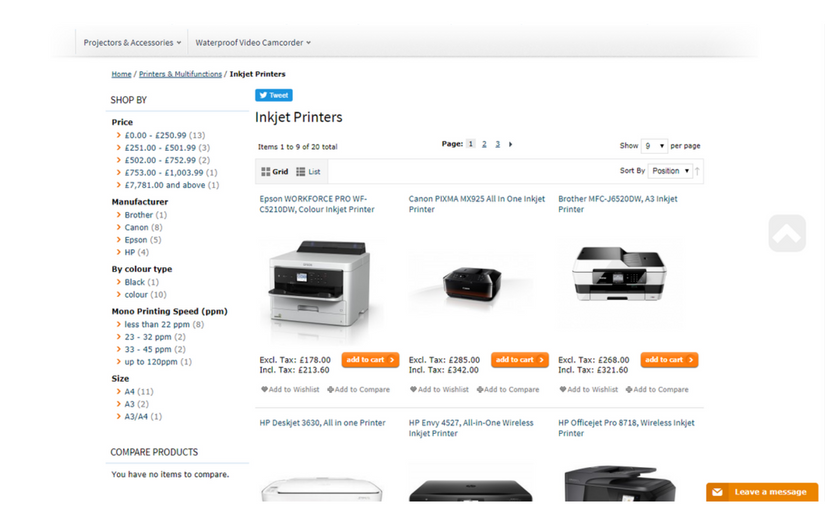Add Epson WORKFORCE PRO to wishlist
Image resolution: width=825 pixels, height=525 pixels.
pyautogui.click(x=290, y=390)
